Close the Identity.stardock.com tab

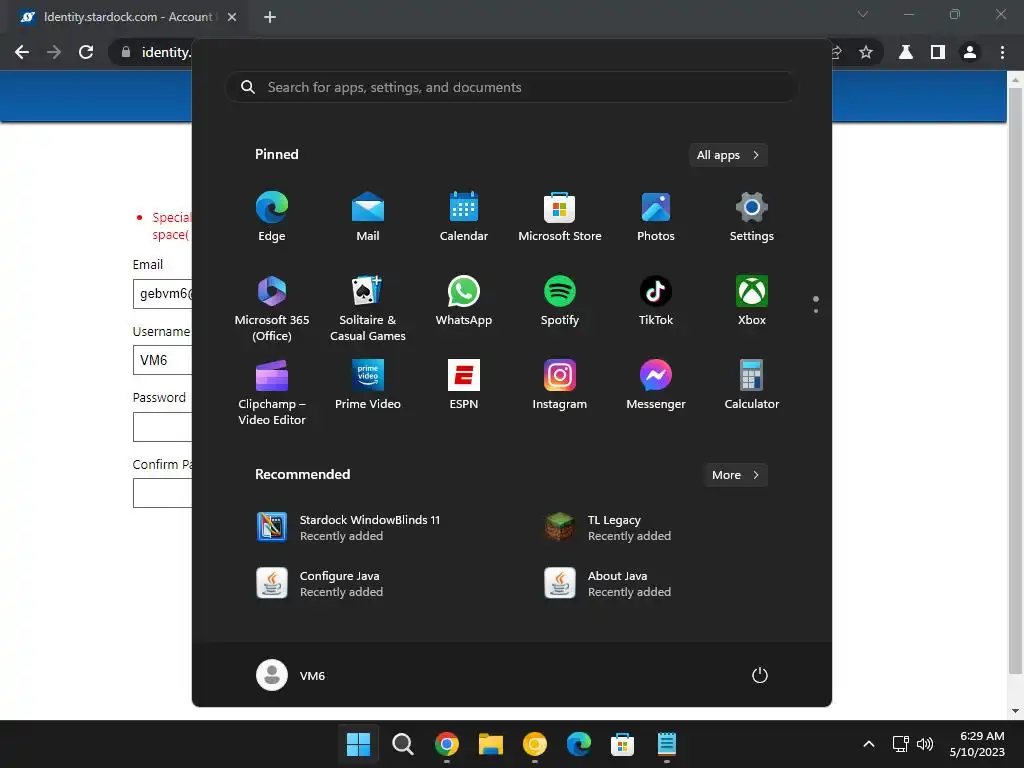coord(232,17)
